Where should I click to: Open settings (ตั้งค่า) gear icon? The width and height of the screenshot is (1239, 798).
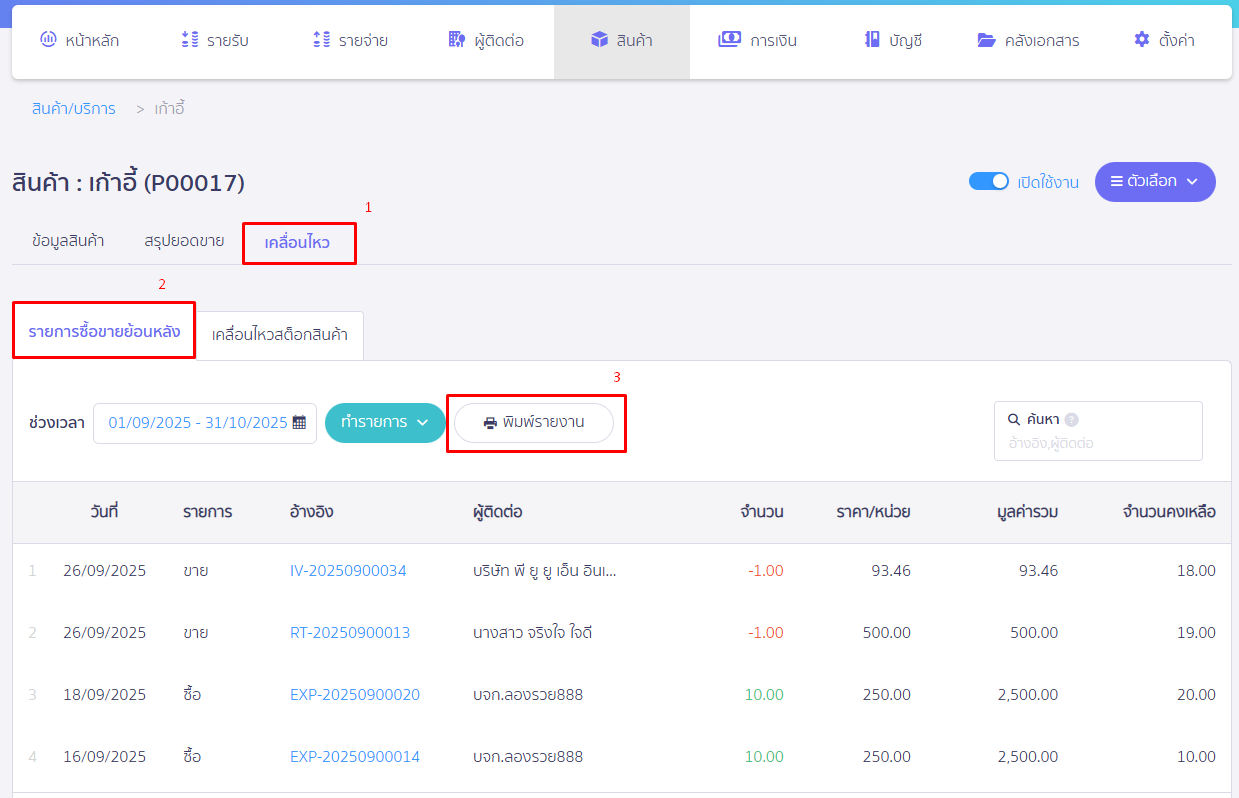pos(1142,40)
